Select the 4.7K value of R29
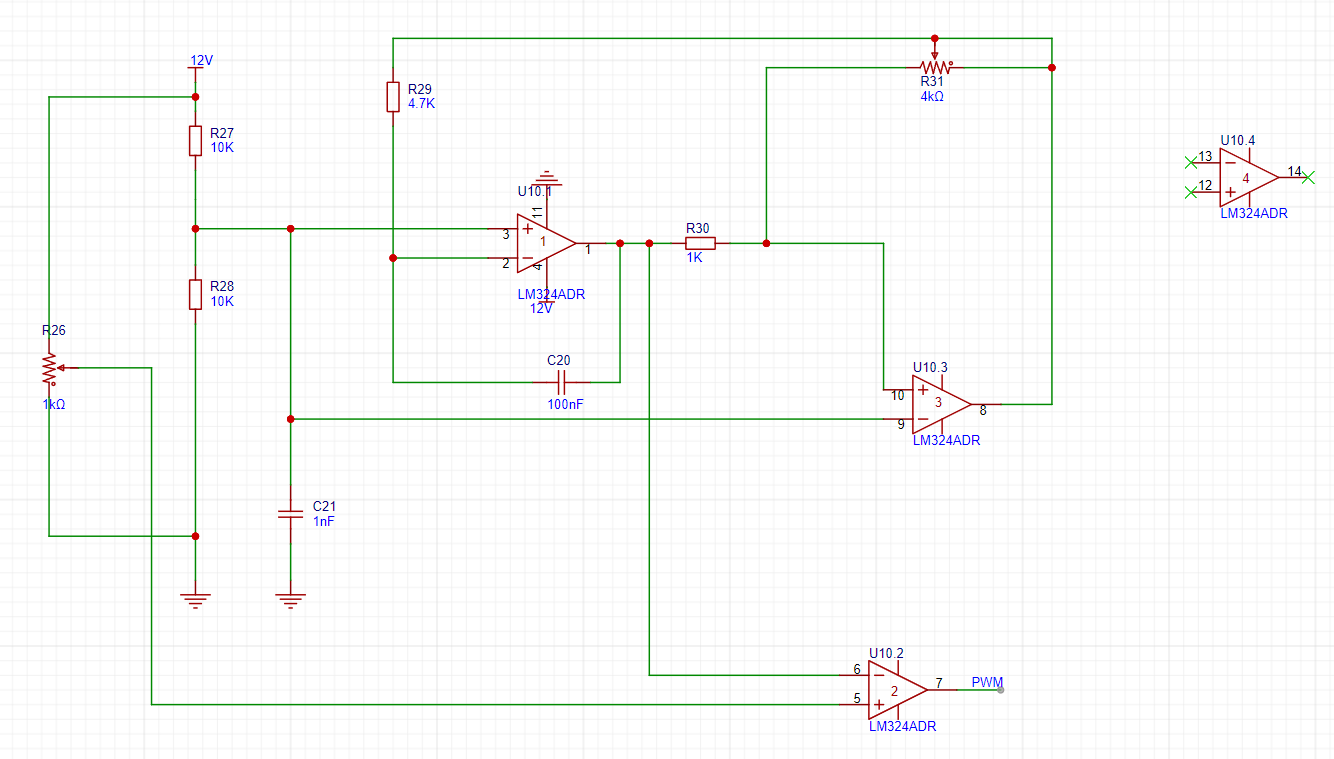1334x759 pixels. (x=422, y=103)
